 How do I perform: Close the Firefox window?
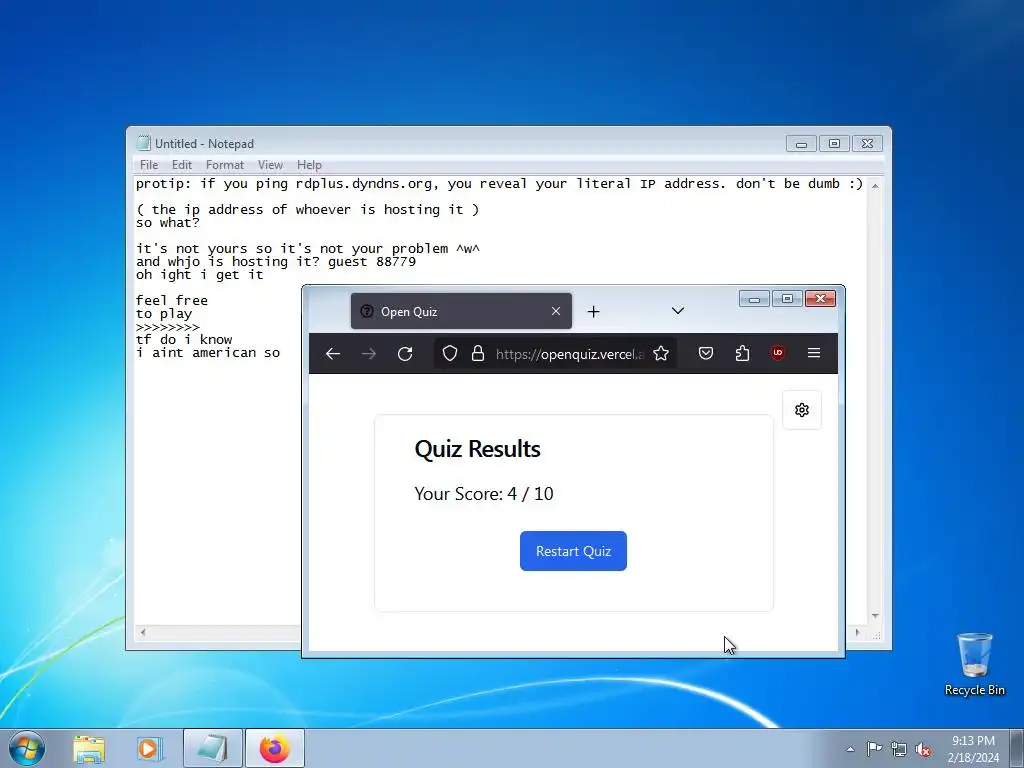tap(820, 298)
